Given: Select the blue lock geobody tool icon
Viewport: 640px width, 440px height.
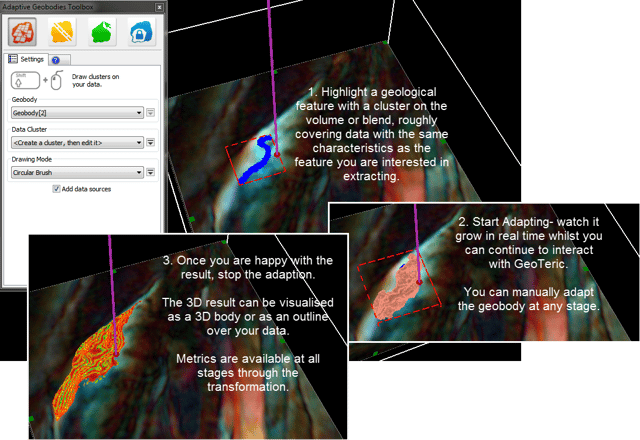Looking at the screenshot, I should 141,32.
